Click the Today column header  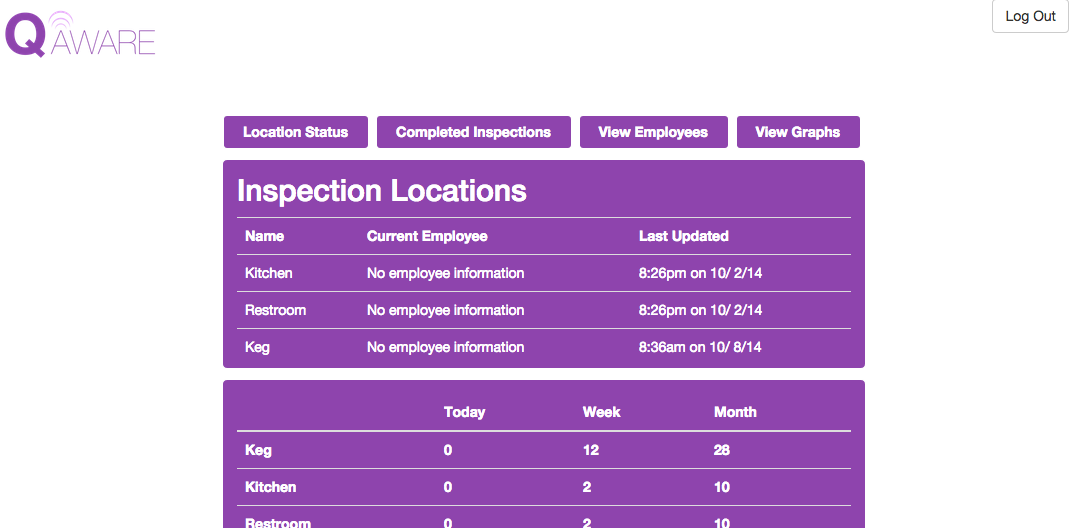465,412
